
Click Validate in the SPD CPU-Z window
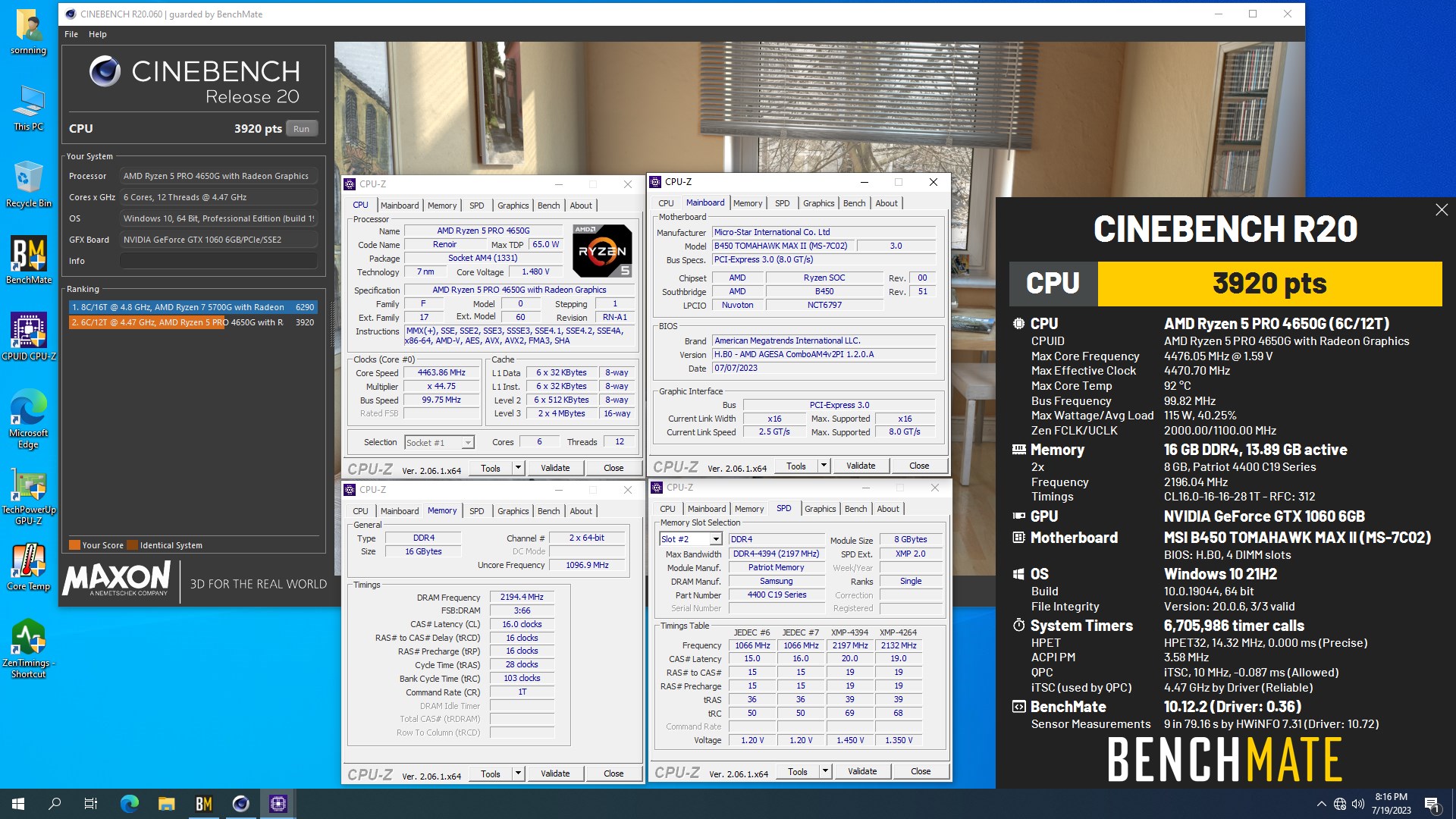click(x=862, y=771)
